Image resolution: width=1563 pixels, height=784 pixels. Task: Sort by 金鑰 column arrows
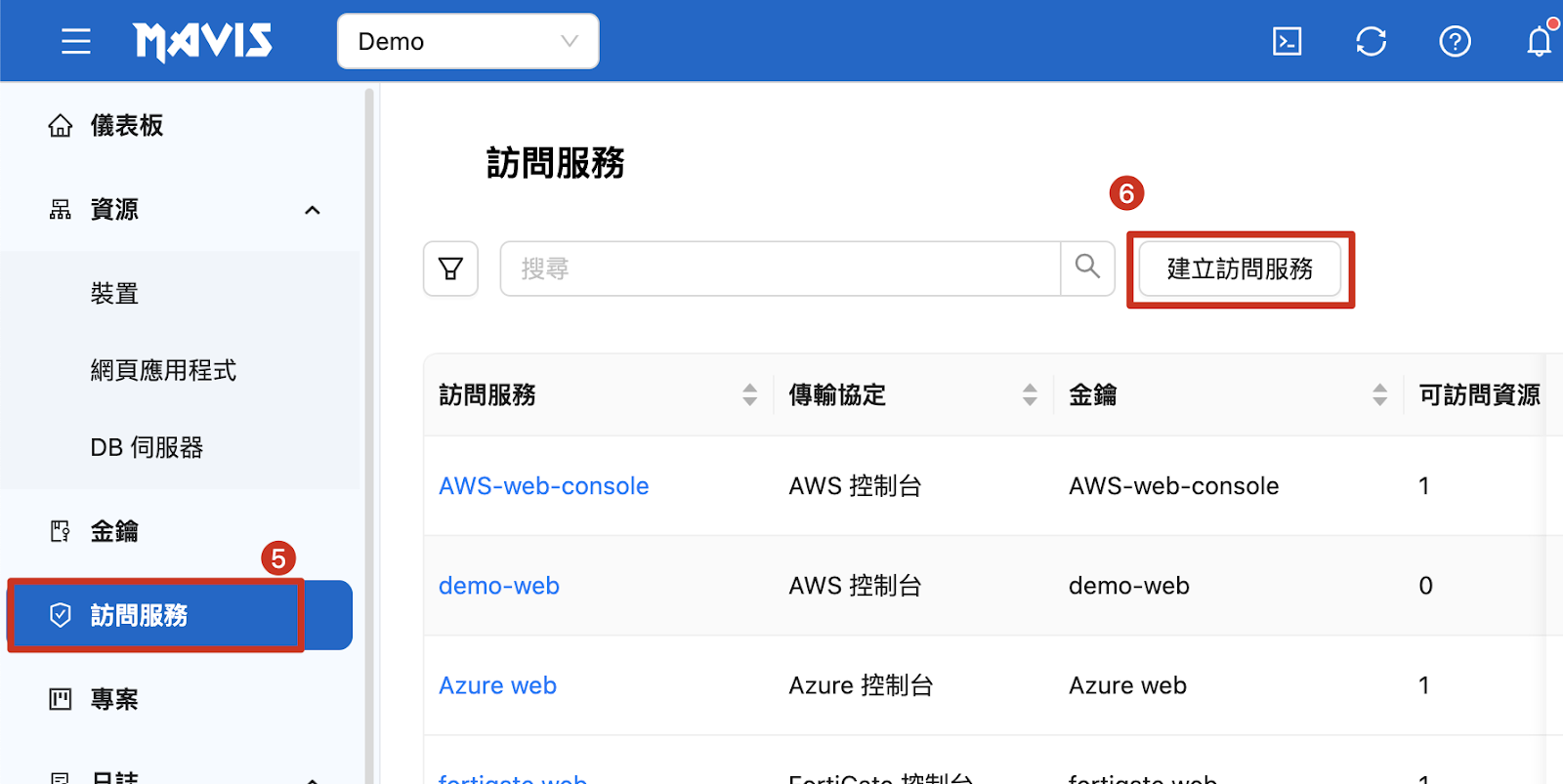[1379, 394]
